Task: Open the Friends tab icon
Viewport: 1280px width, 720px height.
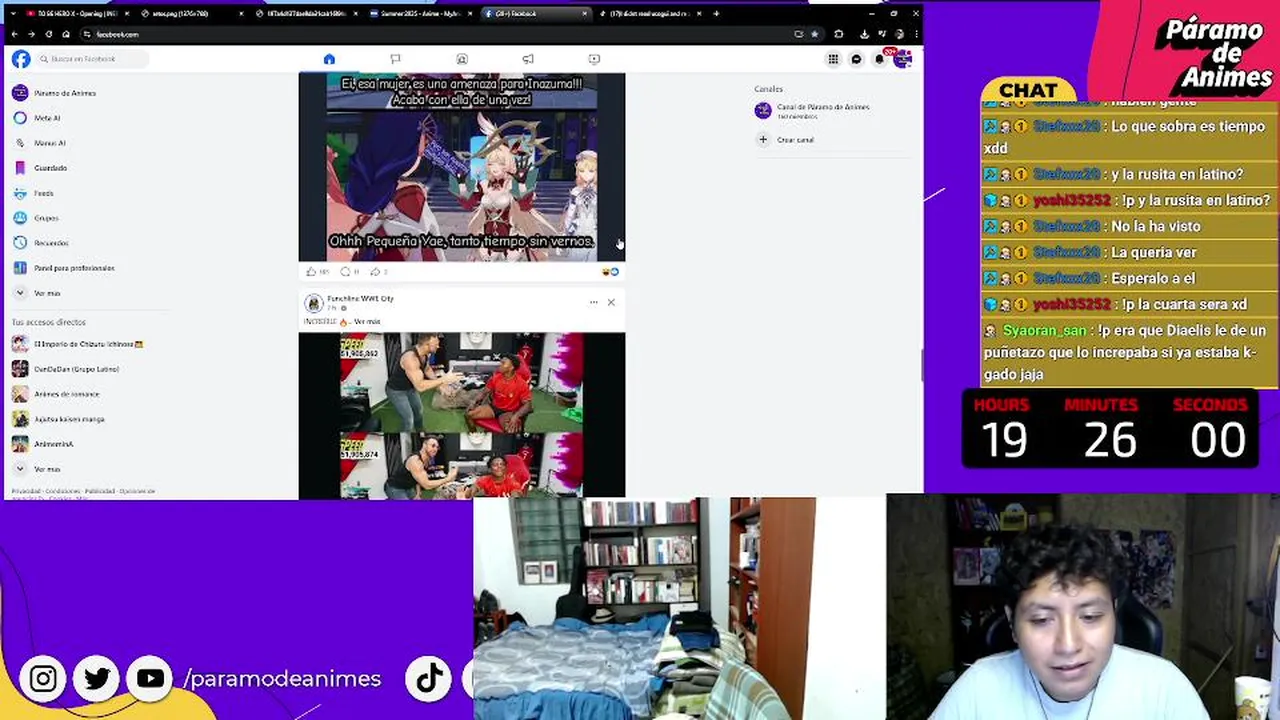Action: click(x=462, y=59)
